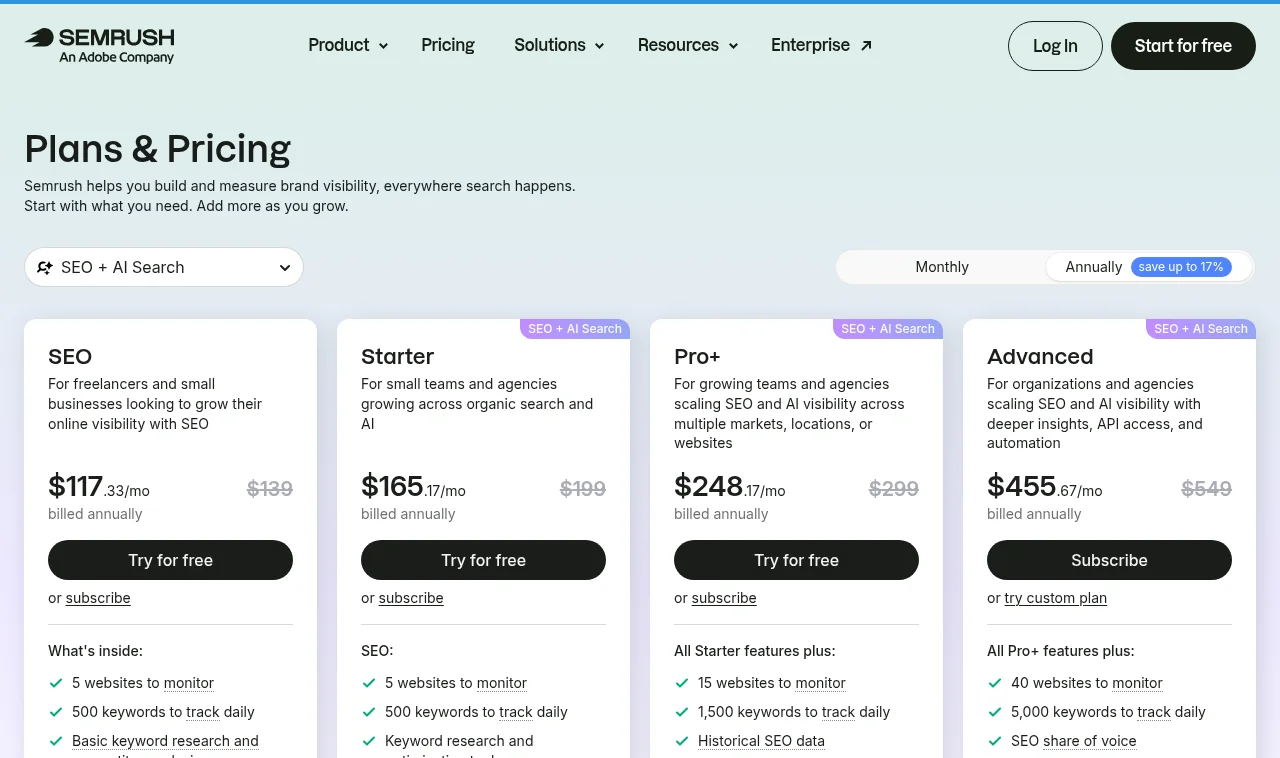Click the track link in 5,000 keywords row
Viewport: 1280px width, 758px height.
(x=1154, y=712)
